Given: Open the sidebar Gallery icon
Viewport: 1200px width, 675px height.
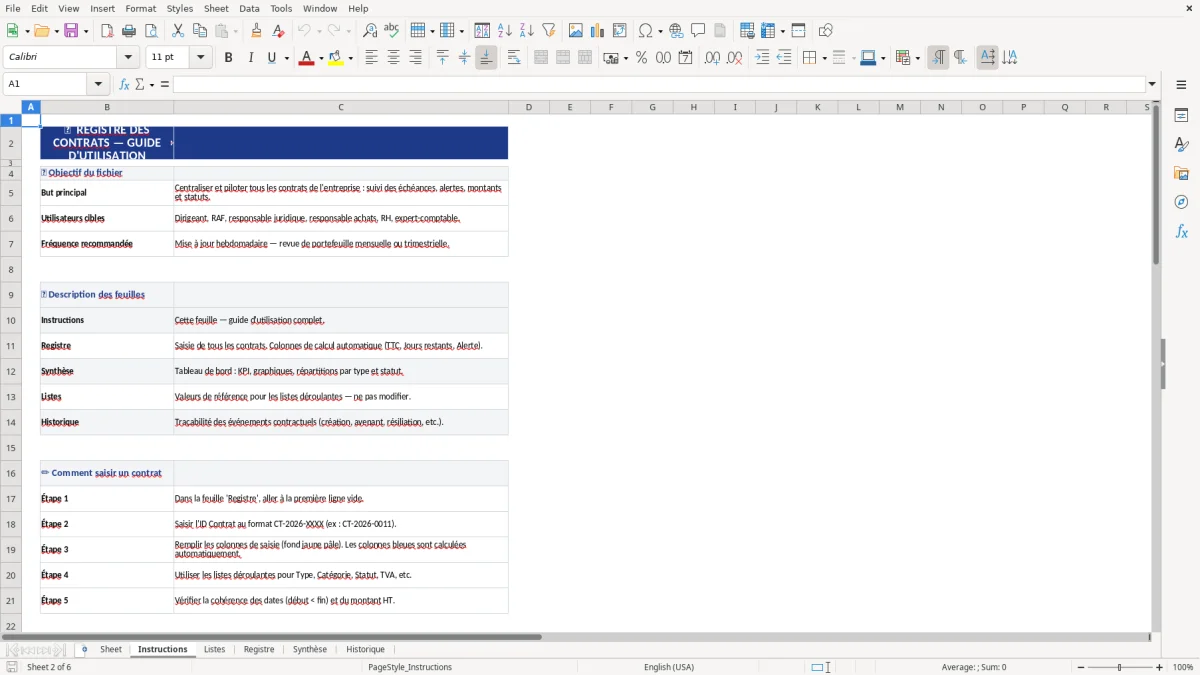Looking at the screenshot, I should [x=1181, y=173].
